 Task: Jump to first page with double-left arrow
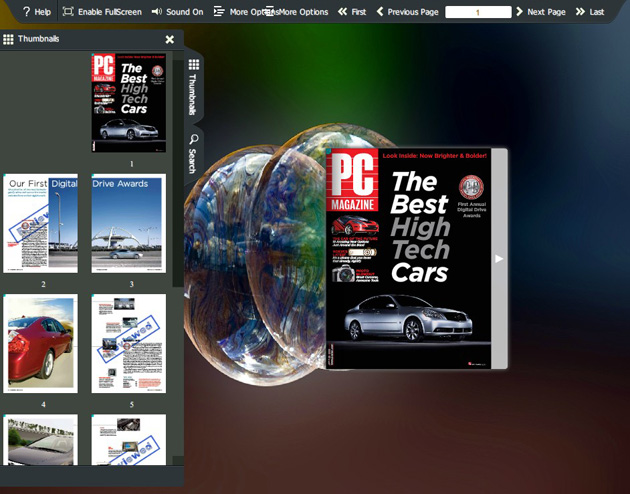pos(342,12)
